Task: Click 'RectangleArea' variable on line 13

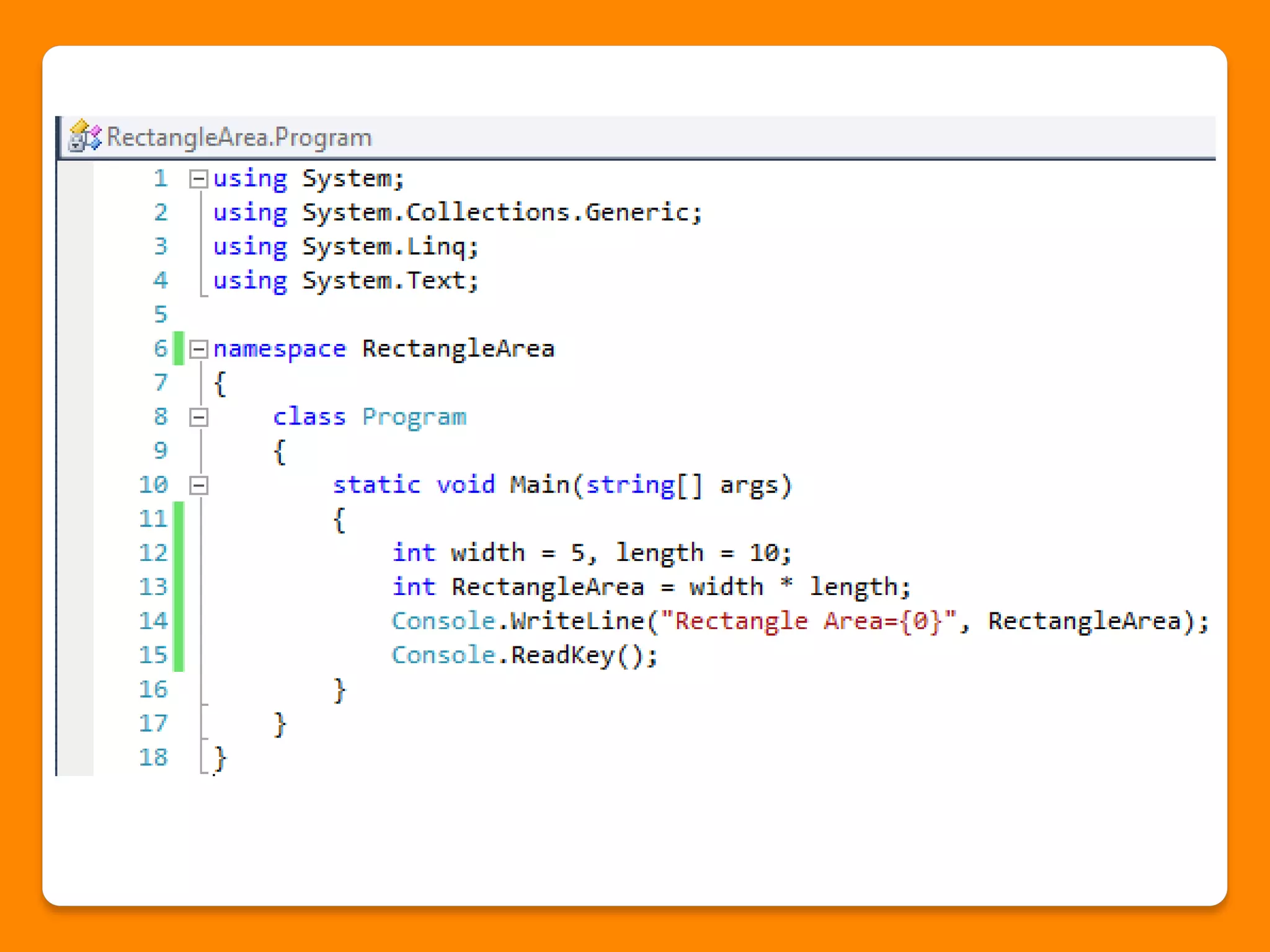Action: click(548, 587)
